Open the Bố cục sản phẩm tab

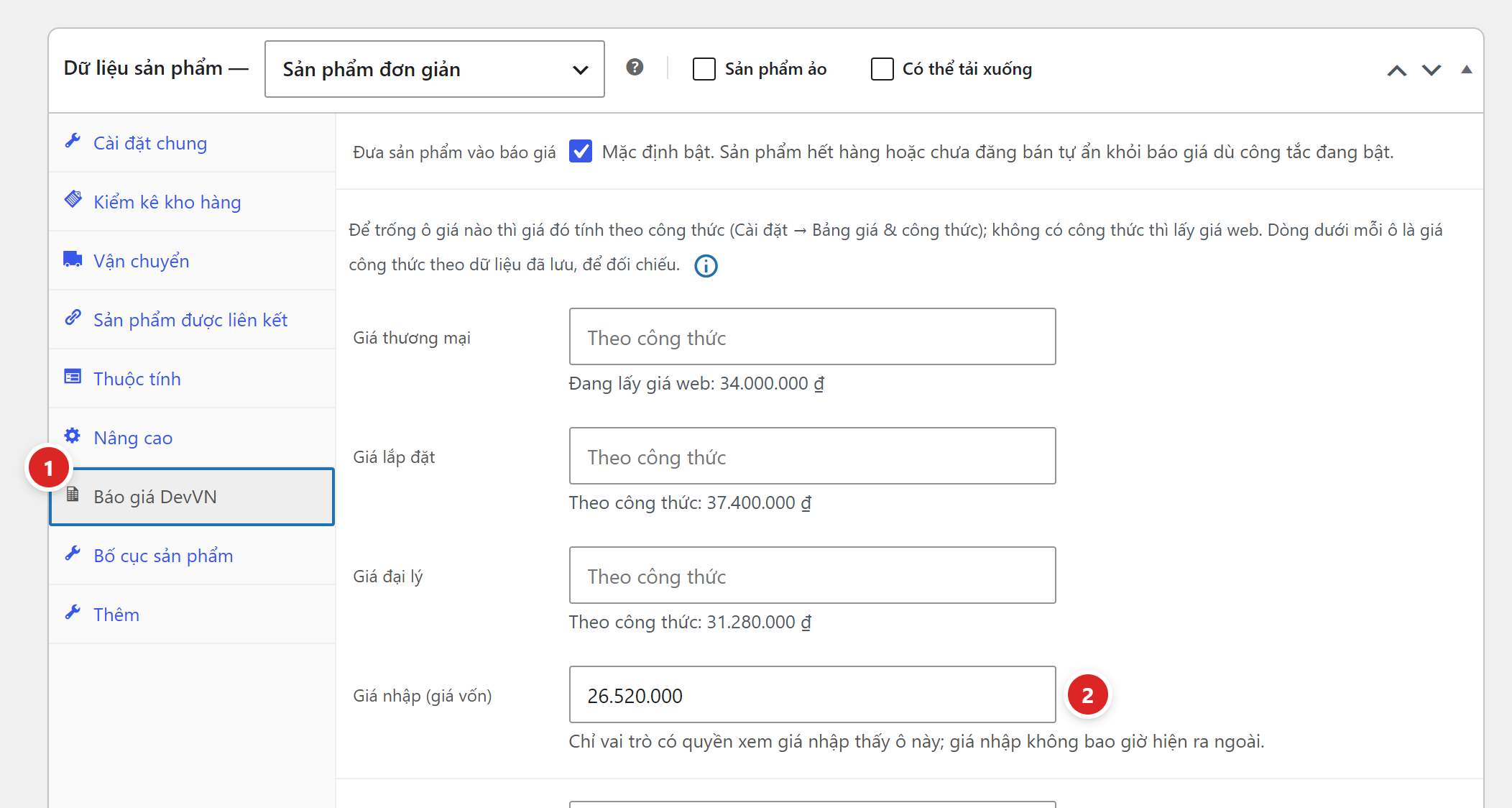192,556
